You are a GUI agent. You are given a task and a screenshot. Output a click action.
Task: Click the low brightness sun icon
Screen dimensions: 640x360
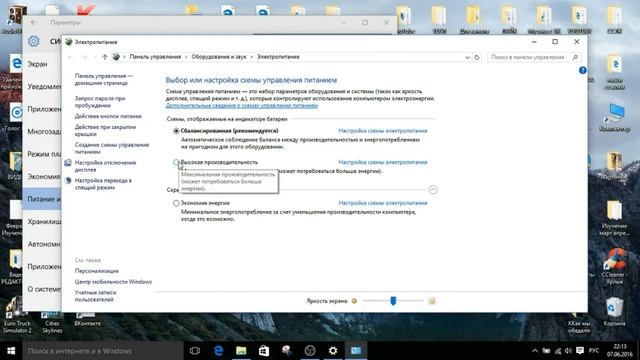point(354,301)
